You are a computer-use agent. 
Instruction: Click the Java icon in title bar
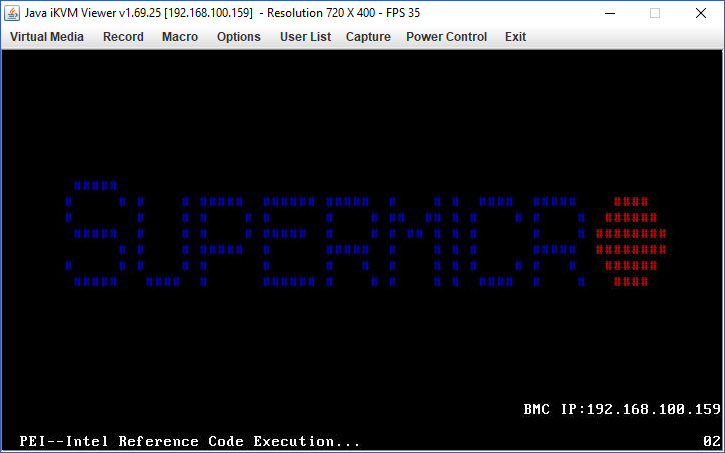[12, 13]
